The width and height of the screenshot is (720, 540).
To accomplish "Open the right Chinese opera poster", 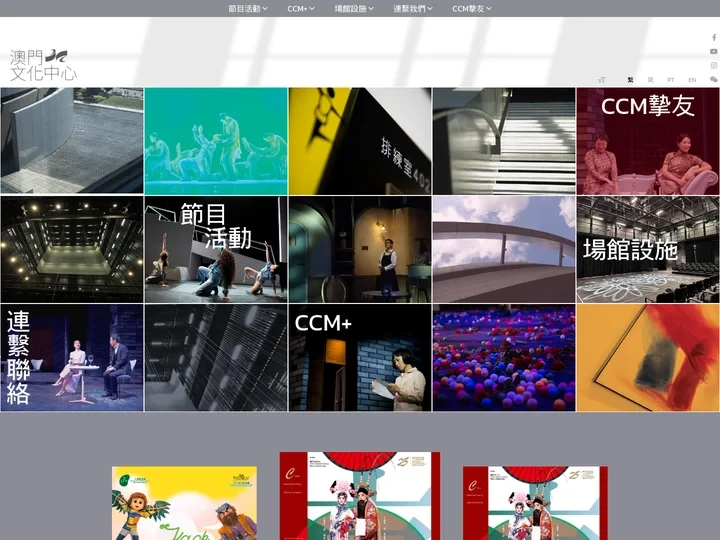I will point(535,503).
